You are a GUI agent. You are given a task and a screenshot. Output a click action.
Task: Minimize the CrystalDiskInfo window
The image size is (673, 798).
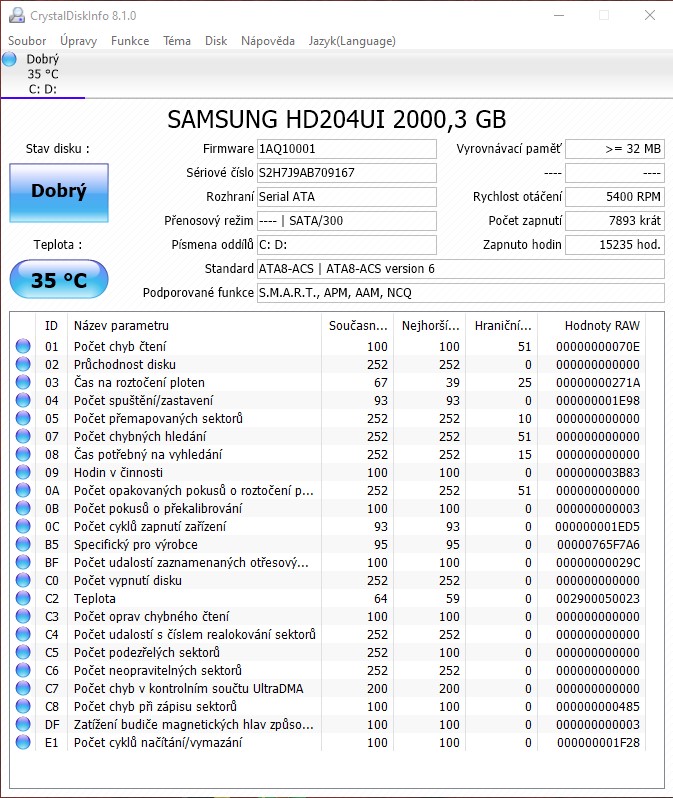click(559, 15)
